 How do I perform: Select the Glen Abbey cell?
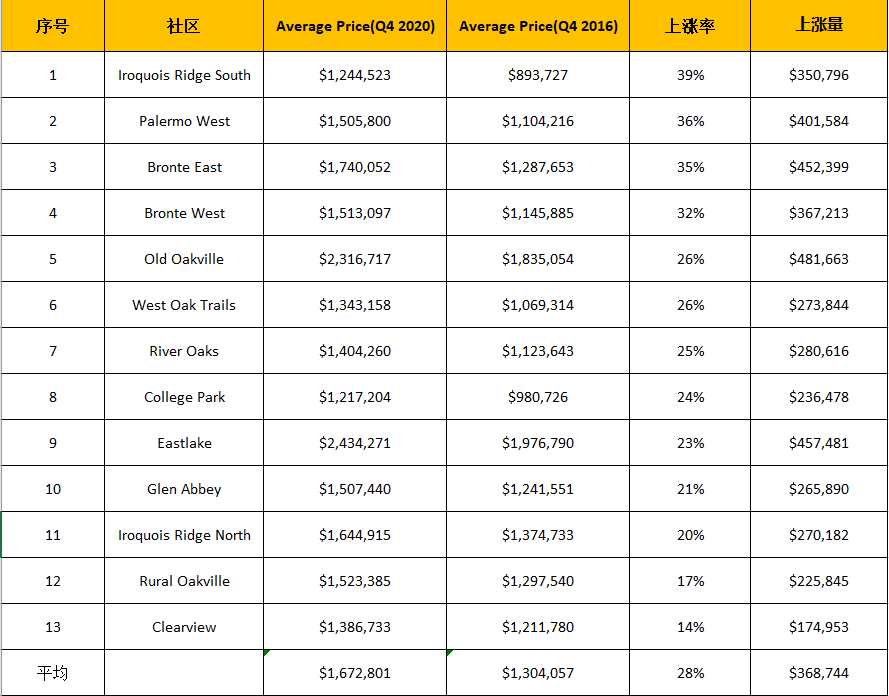[x=184, y=489]
